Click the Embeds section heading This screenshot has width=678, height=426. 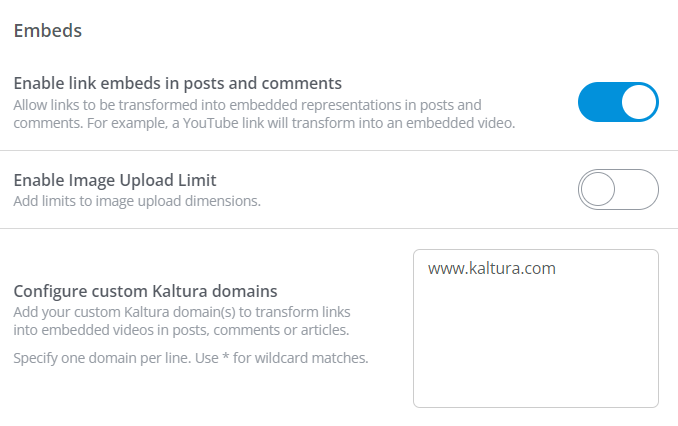click(48, 30)
